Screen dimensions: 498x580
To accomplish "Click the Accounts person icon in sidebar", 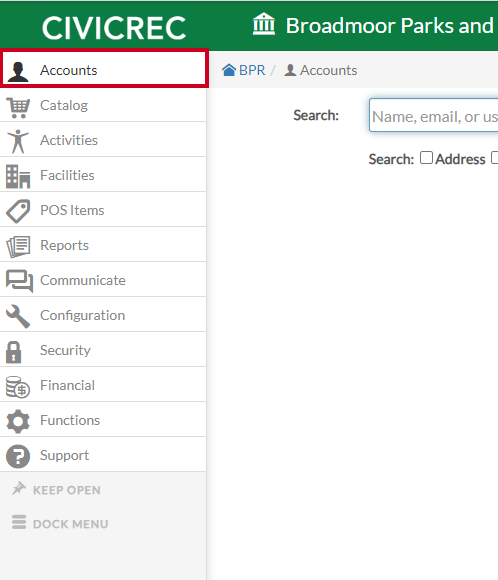I will 18,71.
